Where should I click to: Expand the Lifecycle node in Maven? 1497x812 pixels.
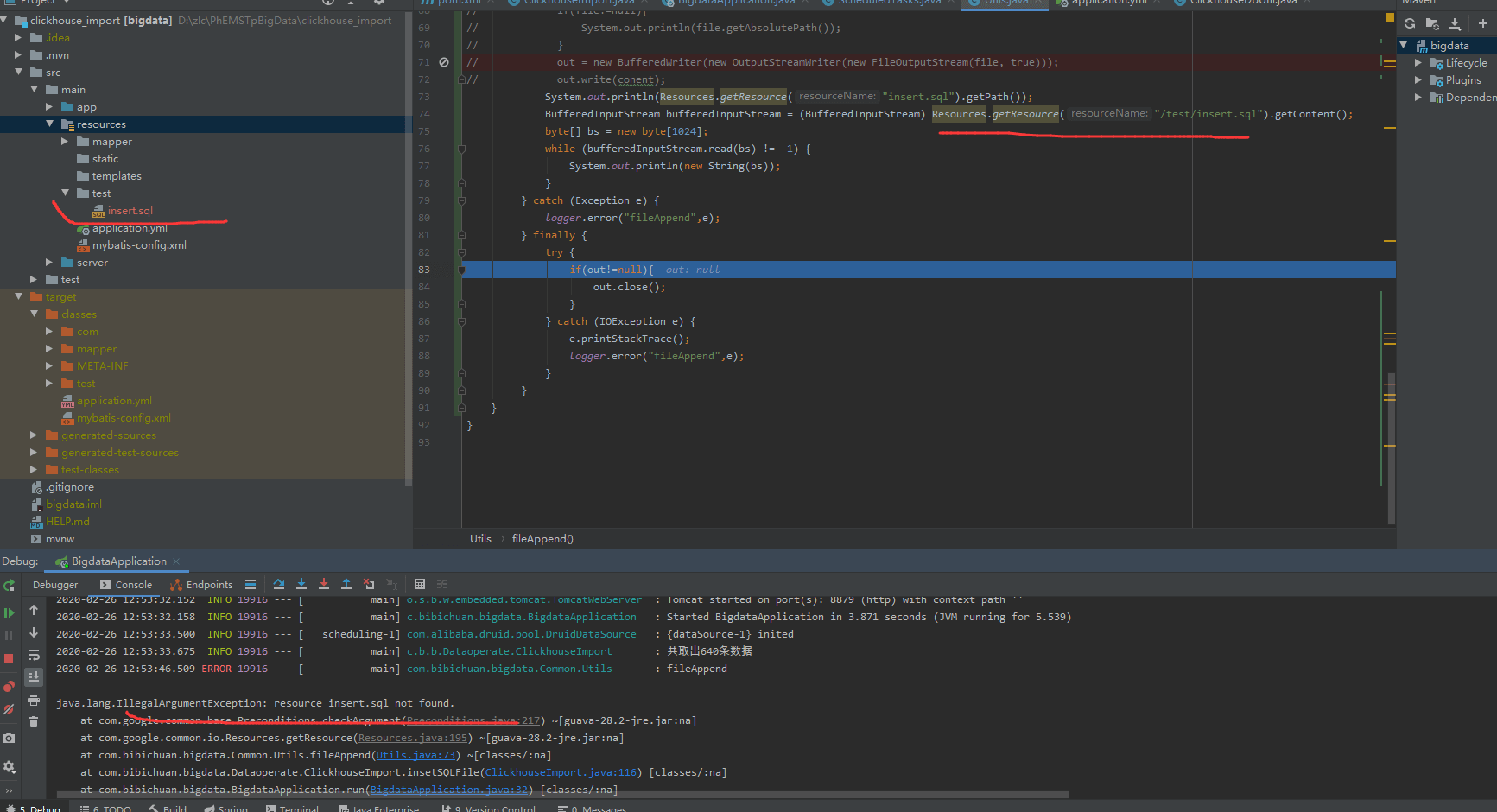1418,63
